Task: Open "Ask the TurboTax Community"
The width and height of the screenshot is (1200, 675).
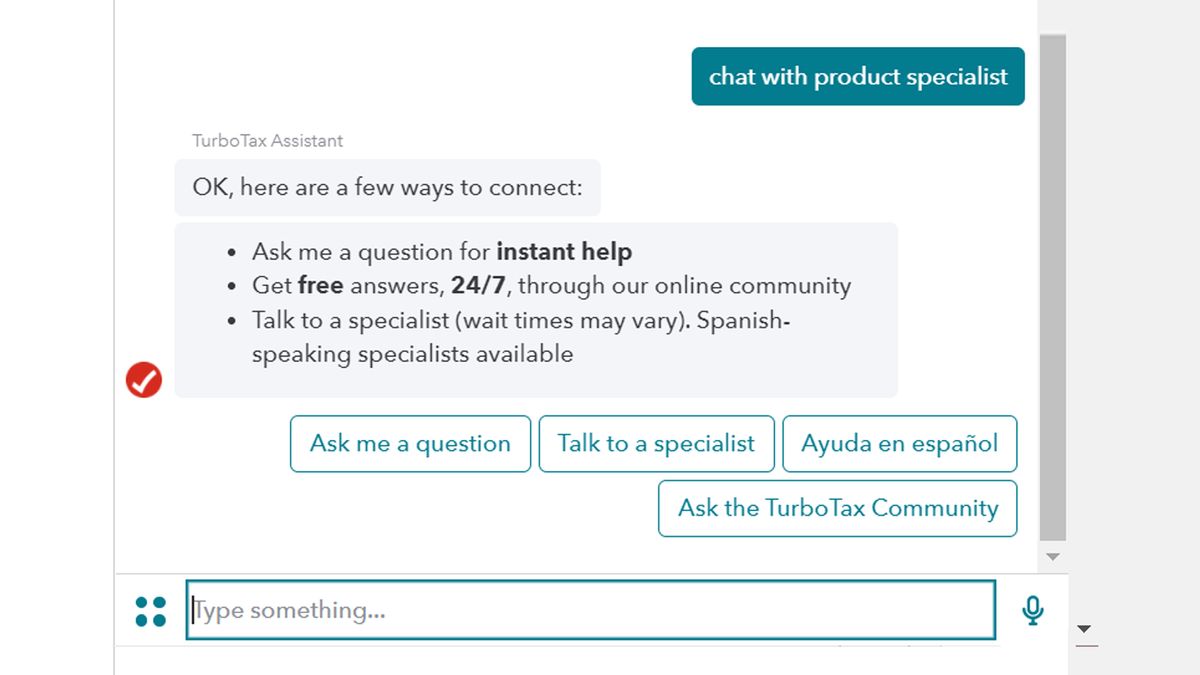Action: 837,508
